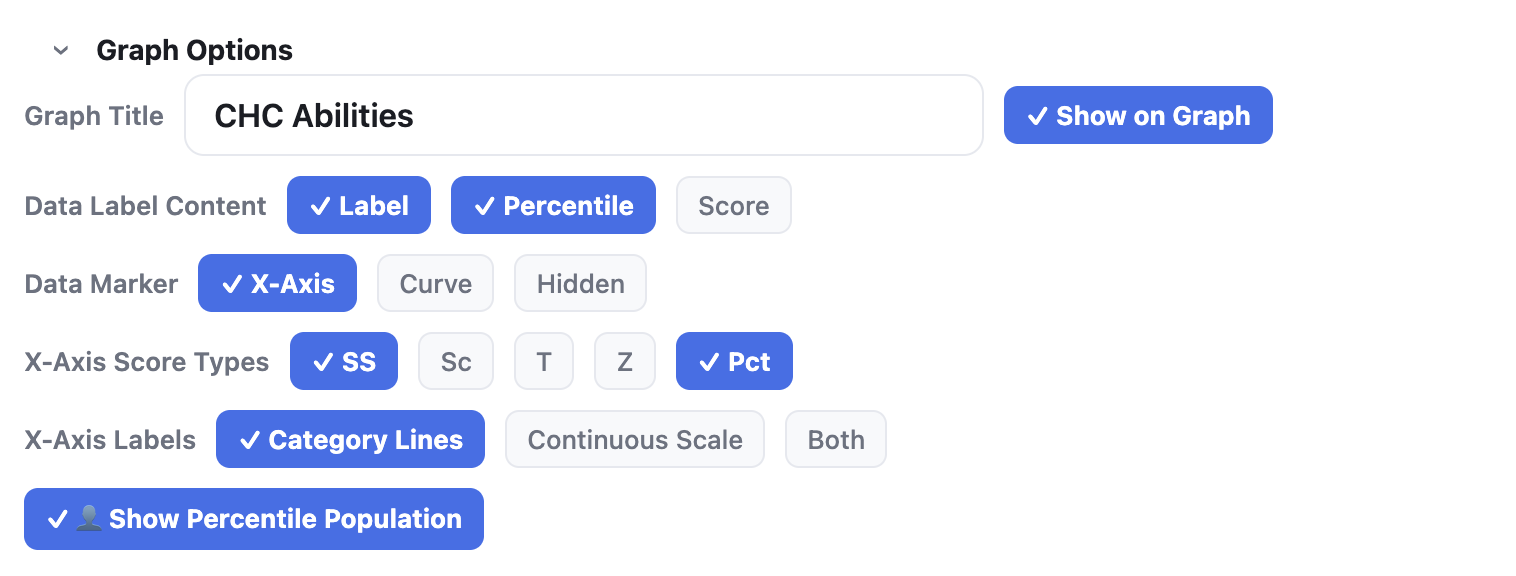
Task: Select Curve as the data marker
Action: pyautogui.click(x=435, y=283)
